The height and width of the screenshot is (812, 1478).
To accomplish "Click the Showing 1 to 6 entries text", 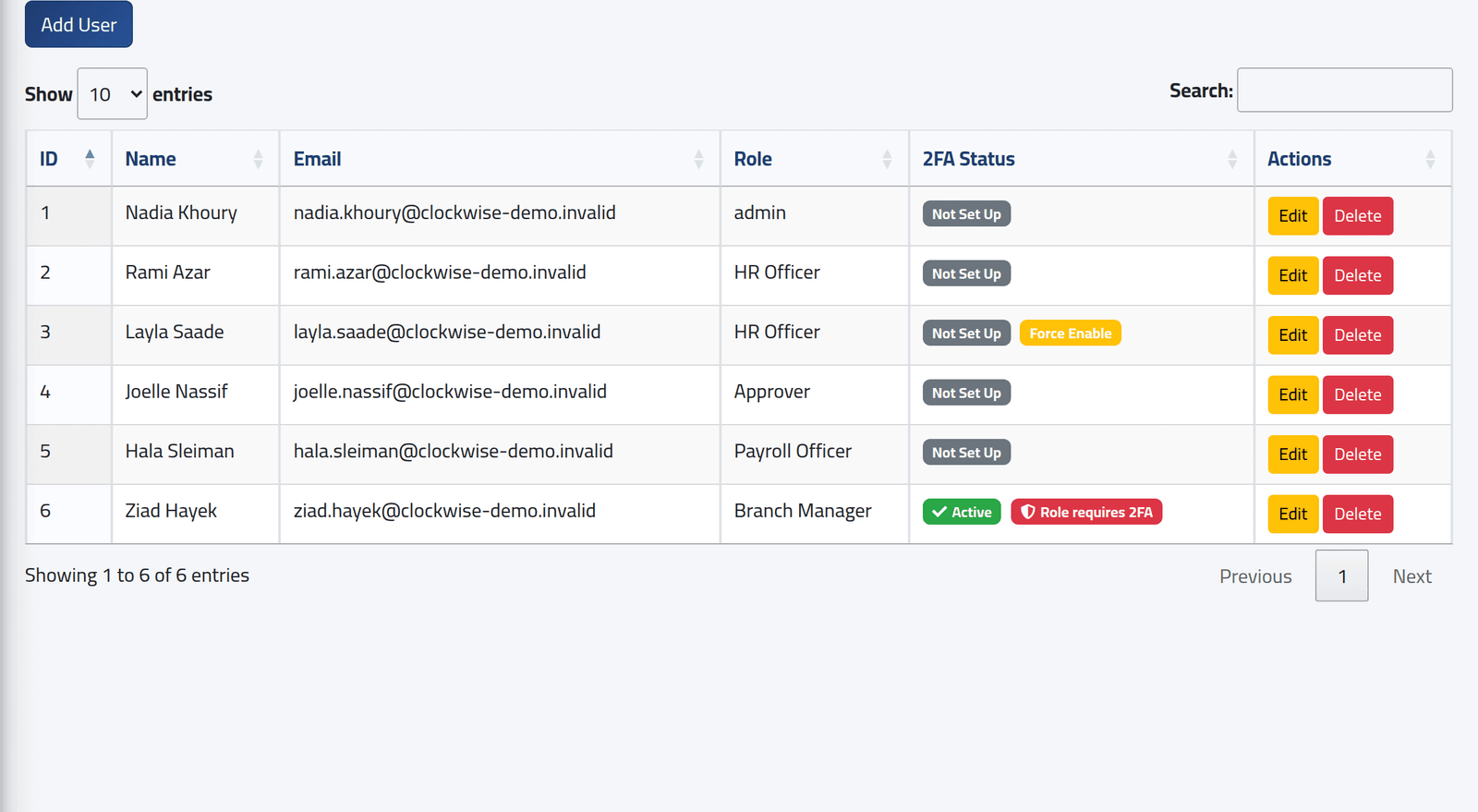I will coord(137,576).
